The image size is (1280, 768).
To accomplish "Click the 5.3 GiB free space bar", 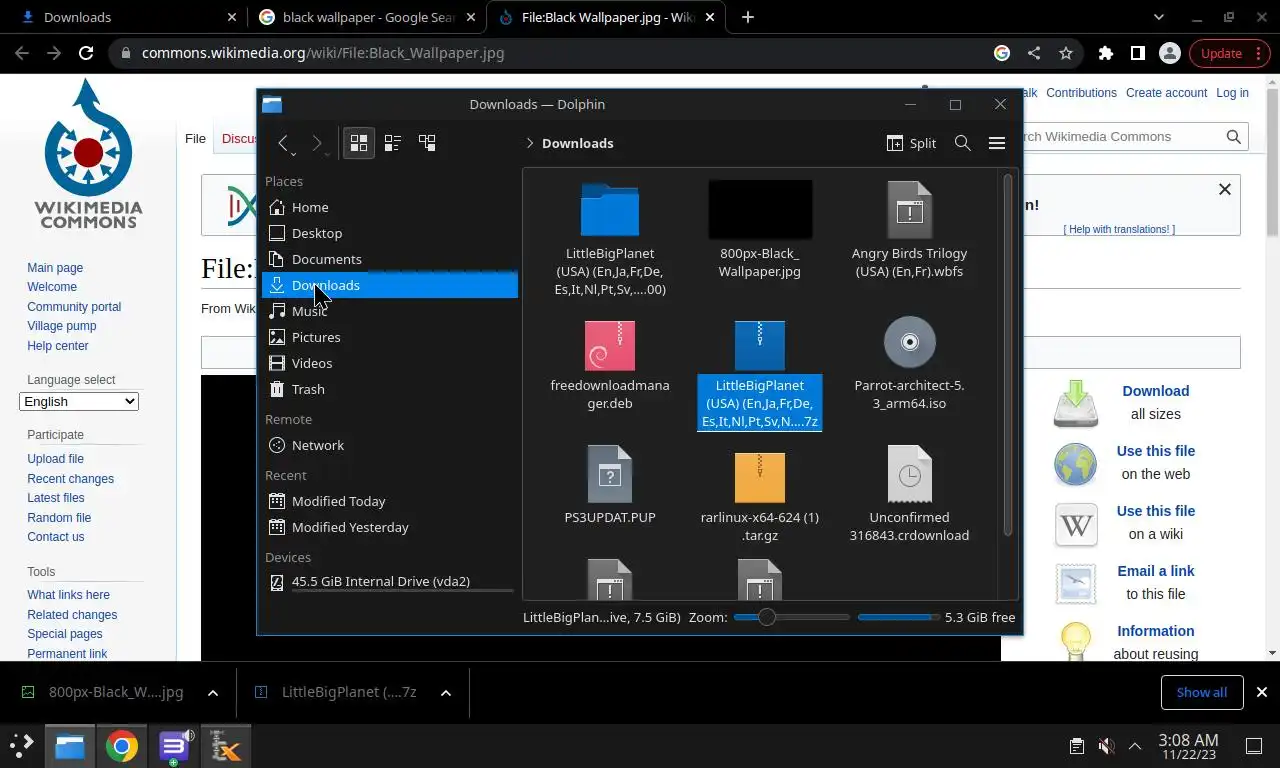I will pyautogui.click(x=898, y=617).
